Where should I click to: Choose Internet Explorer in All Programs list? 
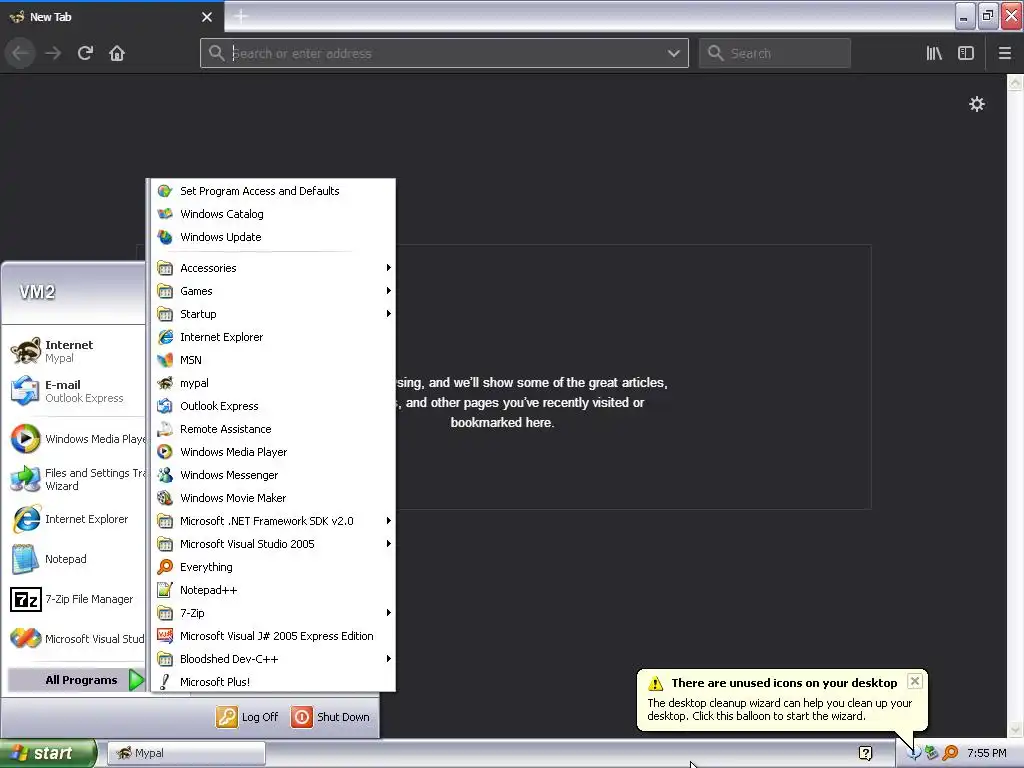(x=273, y=337)
